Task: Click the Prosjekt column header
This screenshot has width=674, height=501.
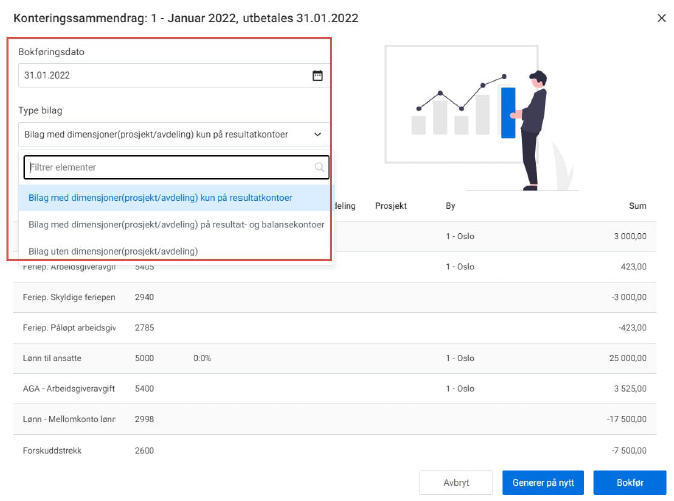Action: 391,206
